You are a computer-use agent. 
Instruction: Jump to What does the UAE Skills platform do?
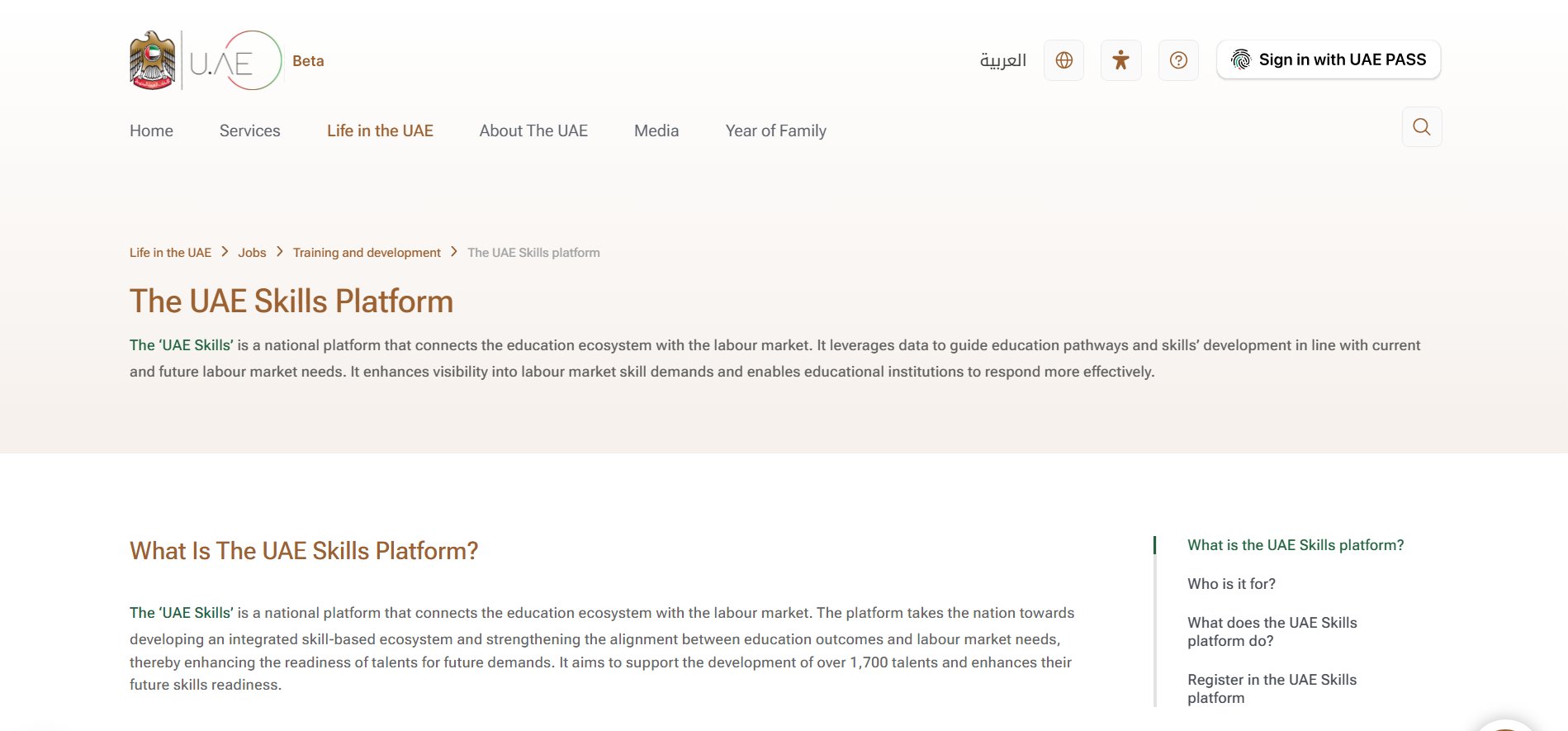[1272, 632]
